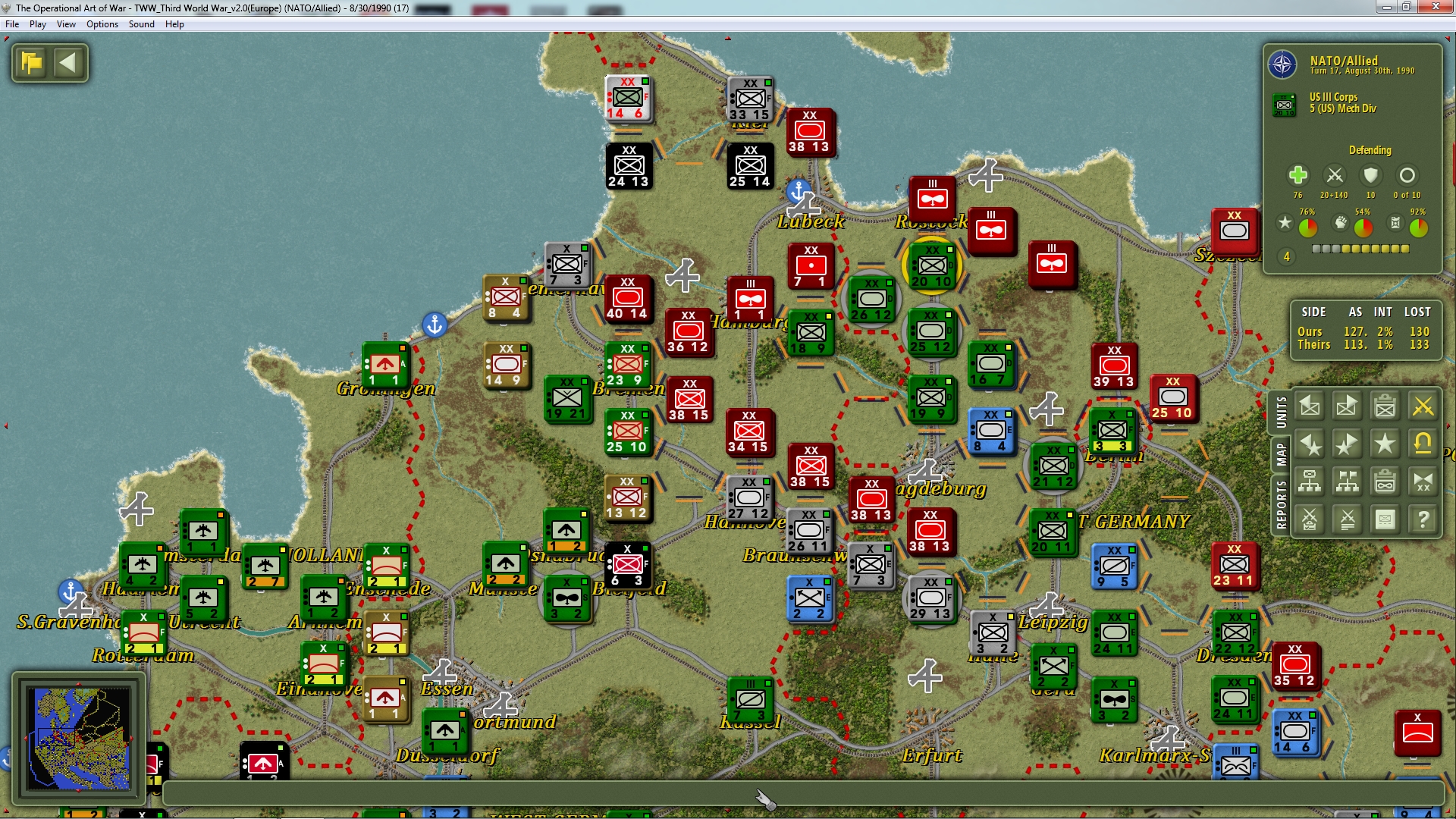Click the yellow double-flags button
The image size is (1456, 819).
pos(33,63)
